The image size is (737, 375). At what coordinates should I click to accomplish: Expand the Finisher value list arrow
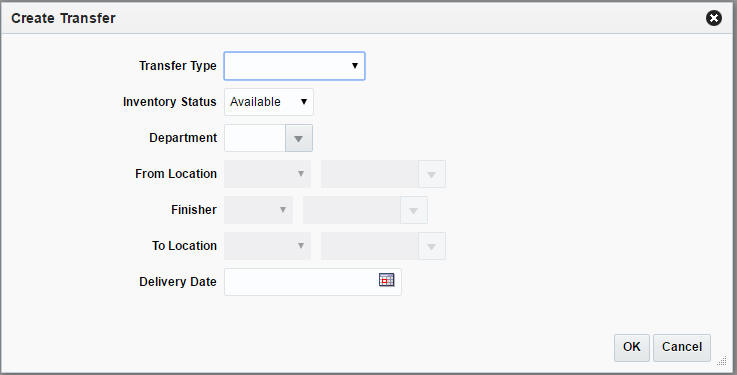pyautogui.click(x=414, y=210)
